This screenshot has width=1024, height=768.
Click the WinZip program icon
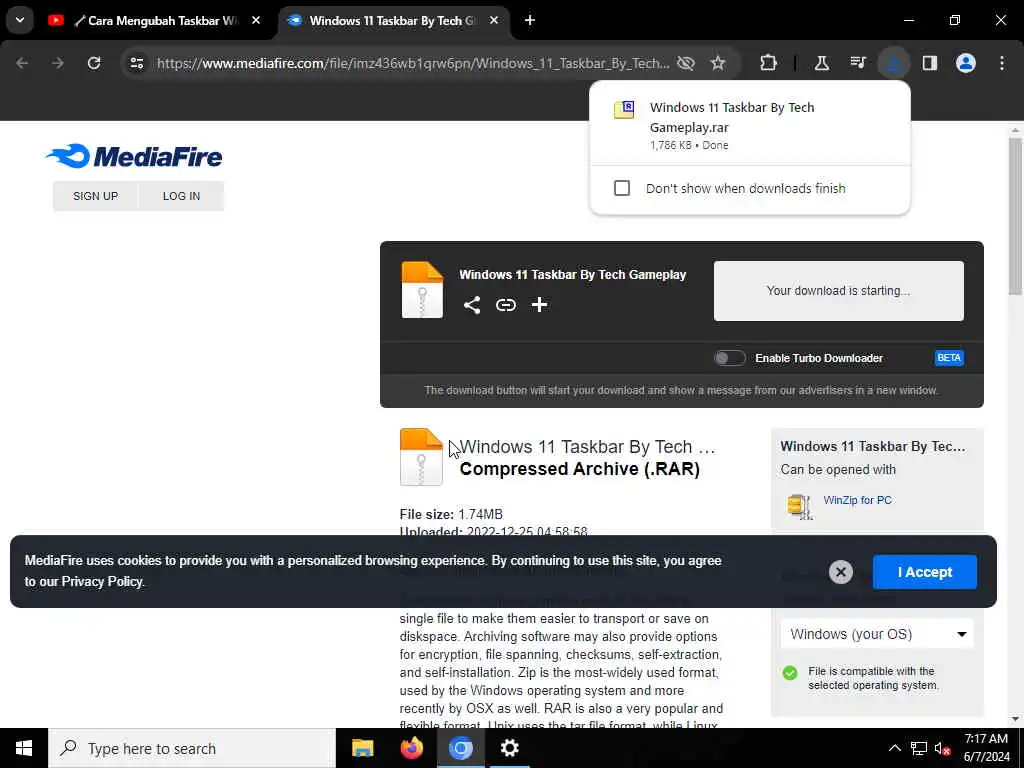point(799,506)
